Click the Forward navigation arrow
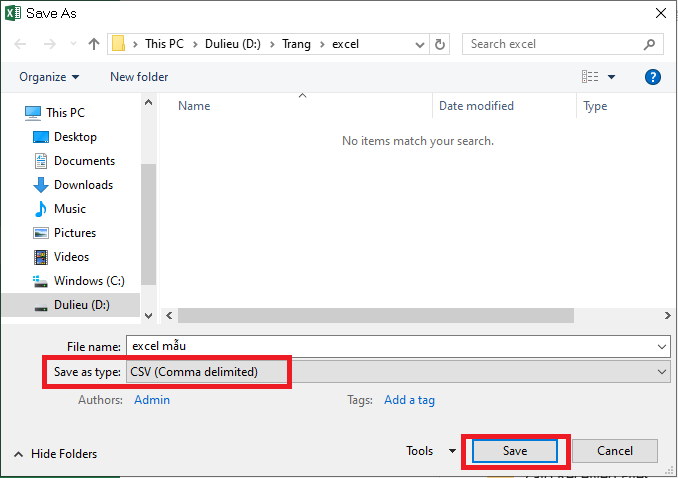The image size is (678, 478). click(50, 44)
